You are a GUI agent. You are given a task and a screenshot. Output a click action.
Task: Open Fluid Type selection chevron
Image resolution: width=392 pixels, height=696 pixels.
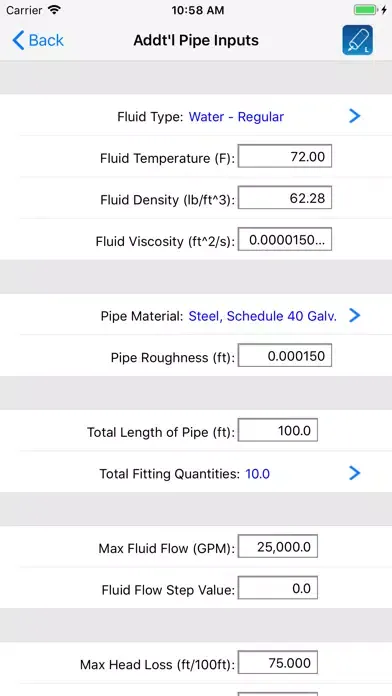point(355,116)
